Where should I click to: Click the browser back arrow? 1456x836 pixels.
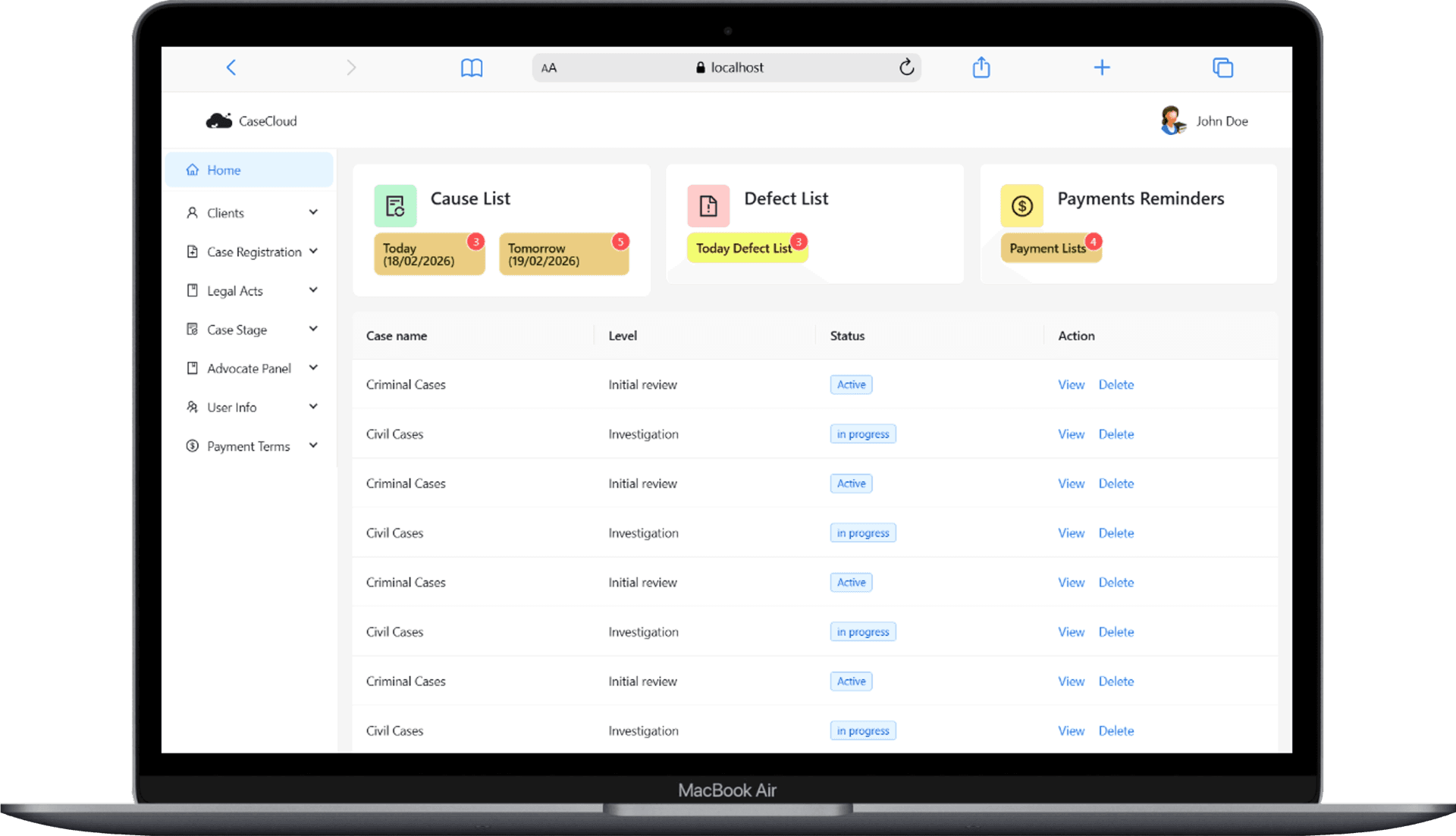point(231,67)
